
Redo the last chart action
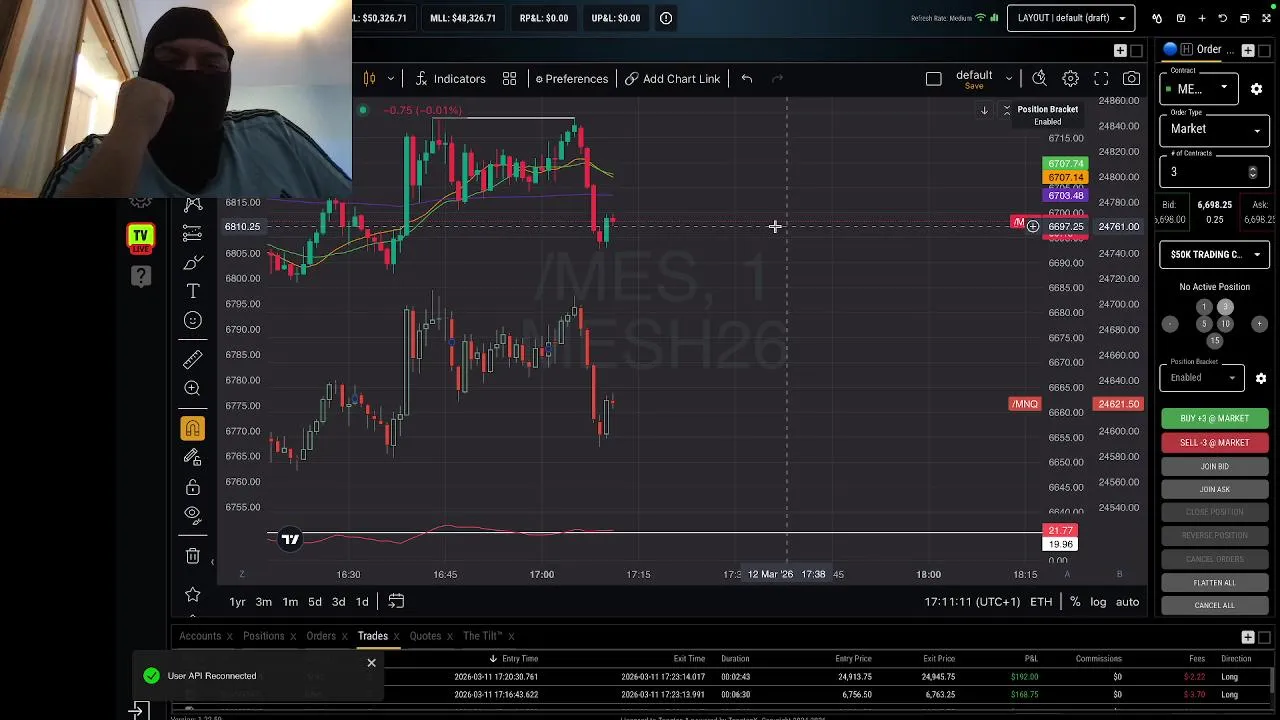[777, 79]
